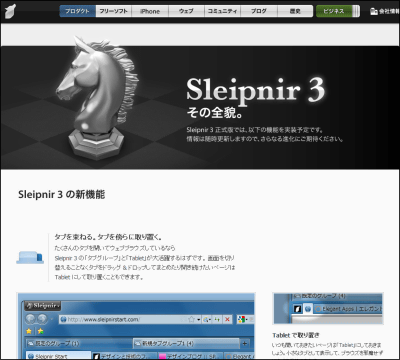Click the Tablet で取り置き heading
This screenshot has height=360, width=400.
coord(296,335)
